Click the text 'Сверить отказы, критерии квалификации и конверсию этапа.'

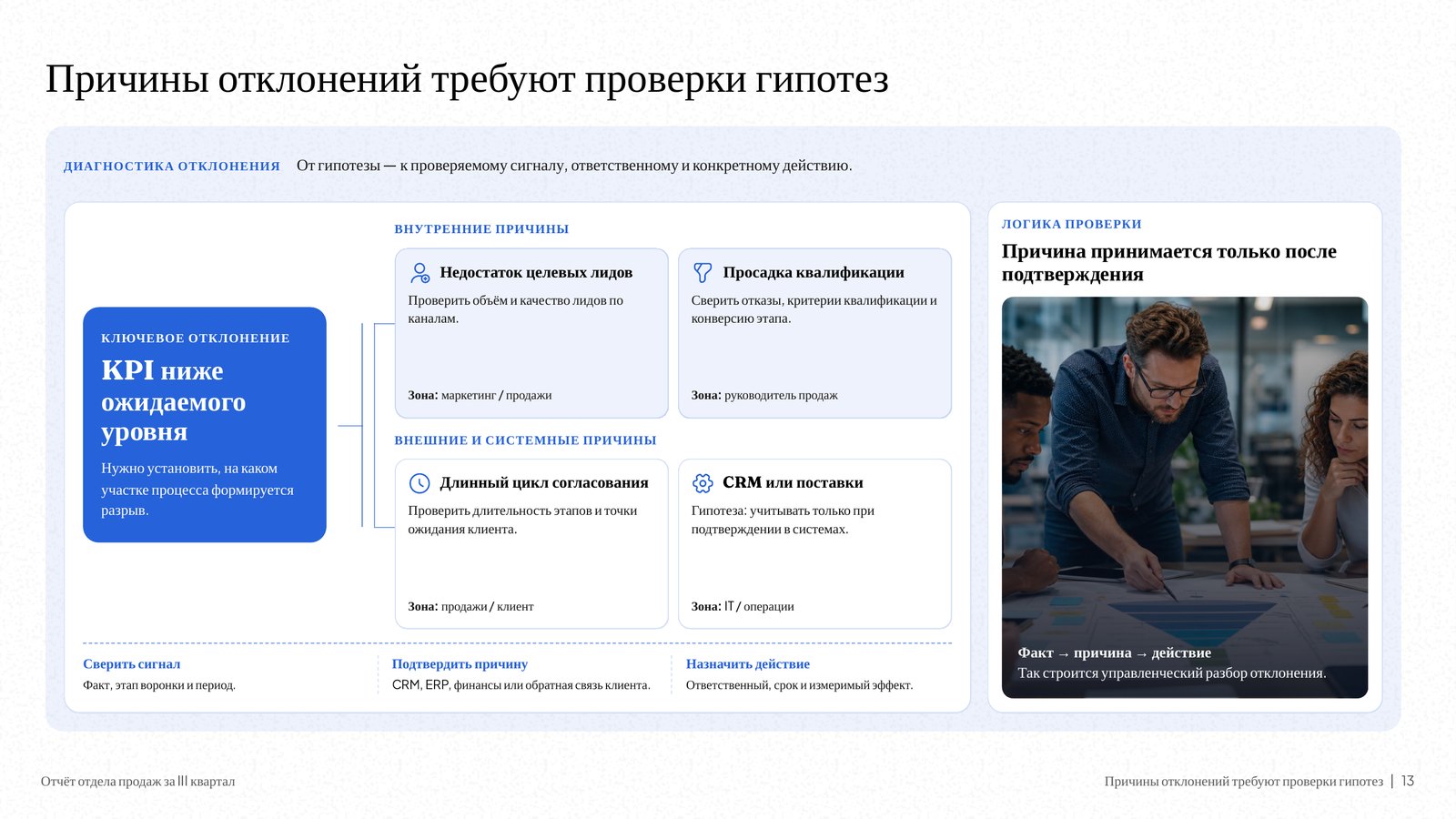(814, 309)
